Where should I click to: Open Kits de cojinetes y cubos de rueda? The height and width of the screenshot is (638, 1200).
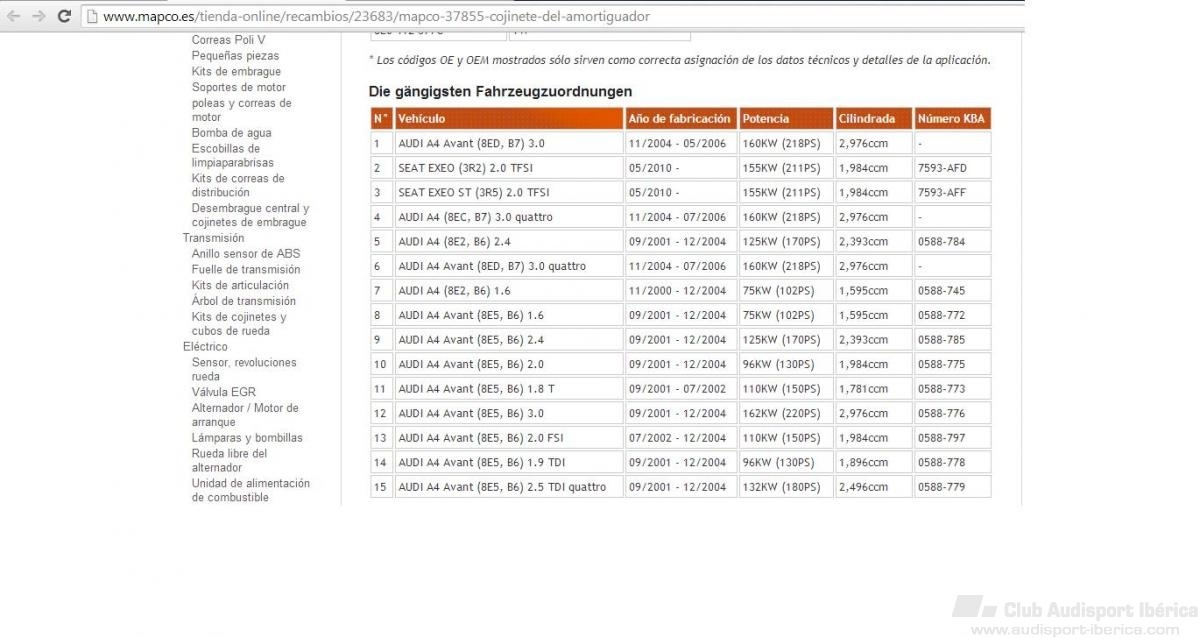239,324
